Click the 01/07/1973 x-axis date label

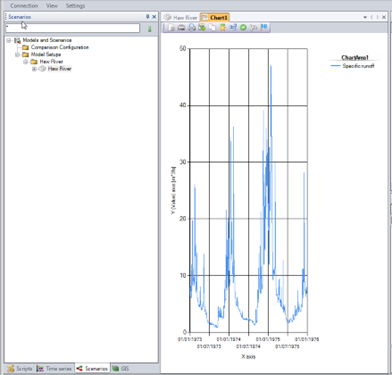click(209, 347)
